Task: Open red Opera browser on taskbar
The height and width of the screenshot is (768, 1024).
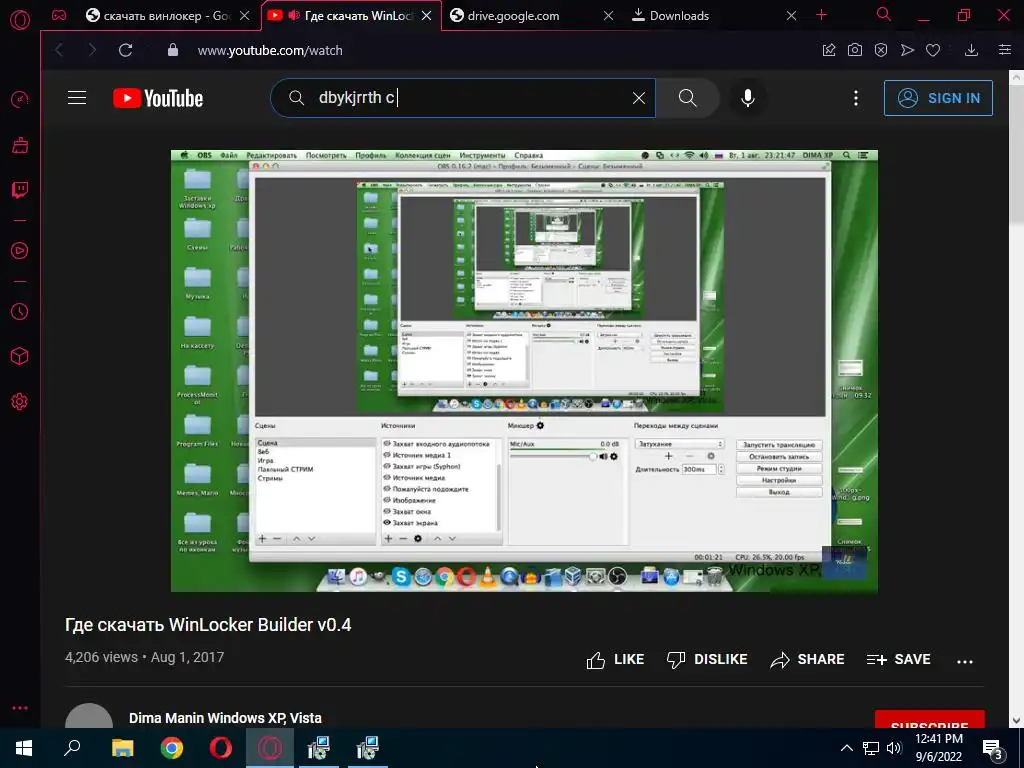Action: [221, 748]
